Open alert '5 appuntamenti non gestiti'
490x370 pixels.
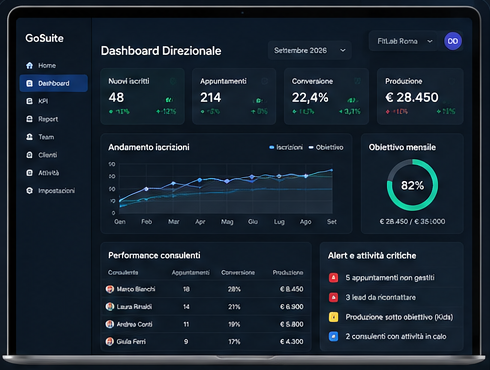[x=392, y=278]
